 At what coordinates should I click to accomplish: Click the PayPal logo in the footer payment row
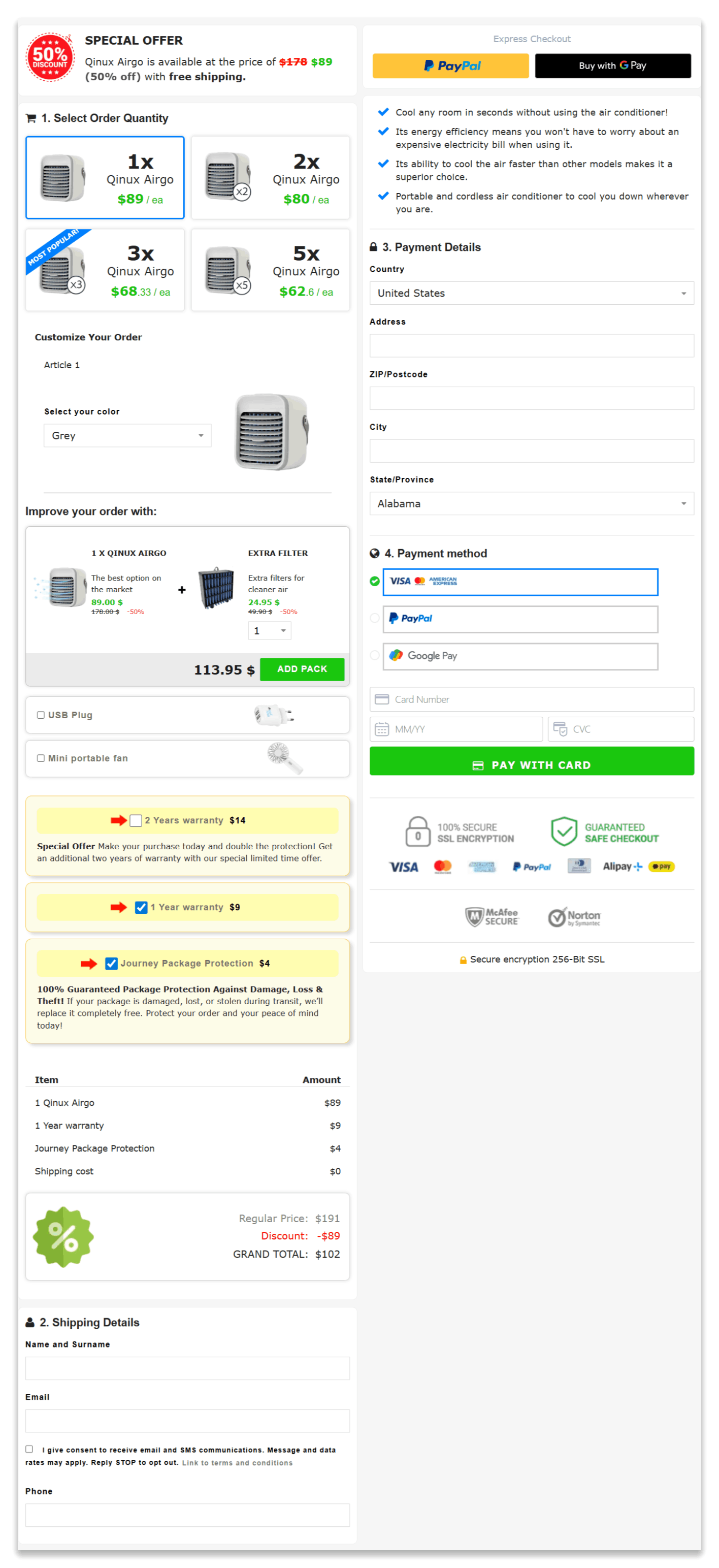tap(532, 867)
